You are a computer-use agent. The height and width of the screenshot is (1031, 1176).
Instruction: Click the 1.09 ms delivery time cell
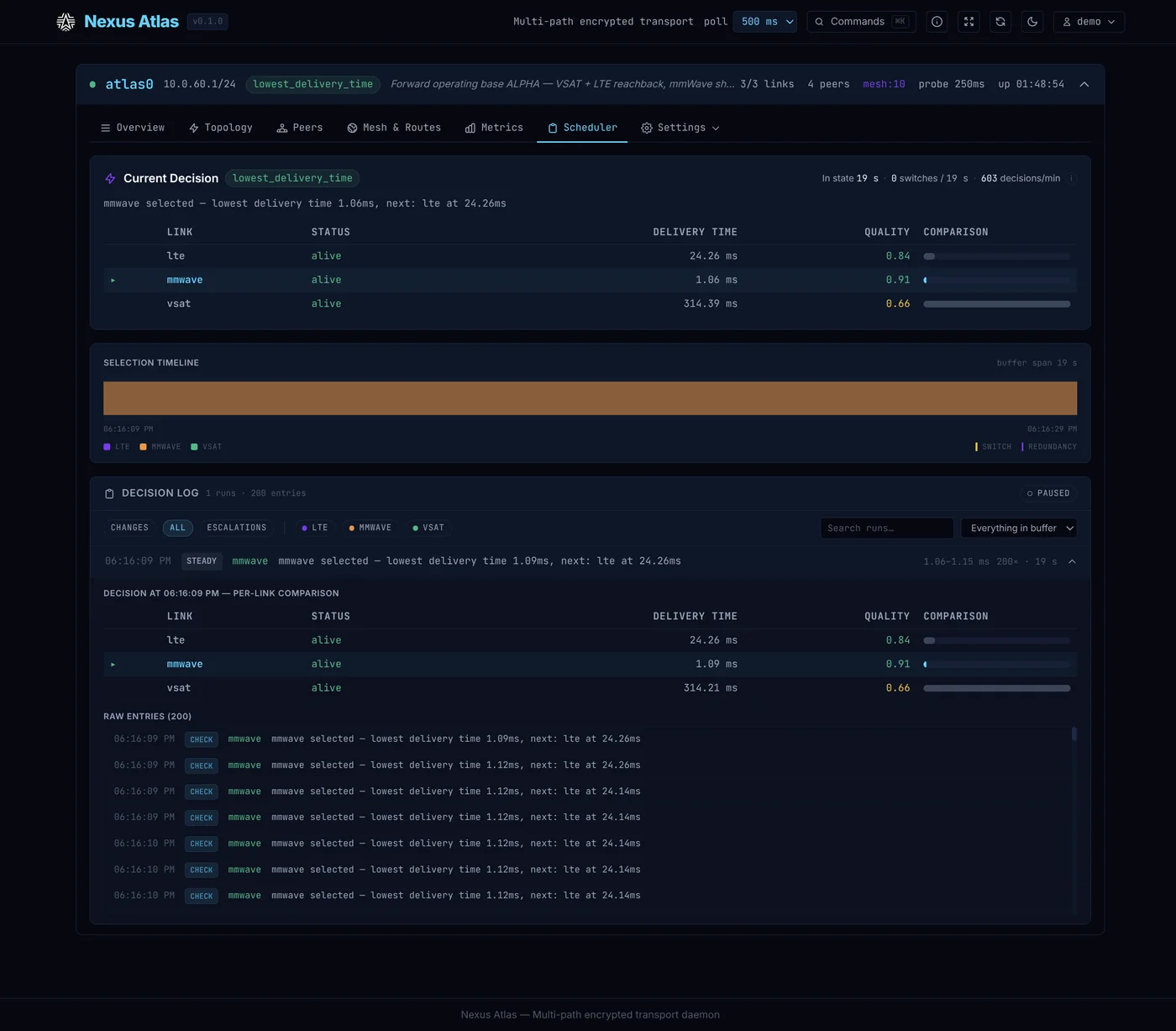[x=717, y=665]
